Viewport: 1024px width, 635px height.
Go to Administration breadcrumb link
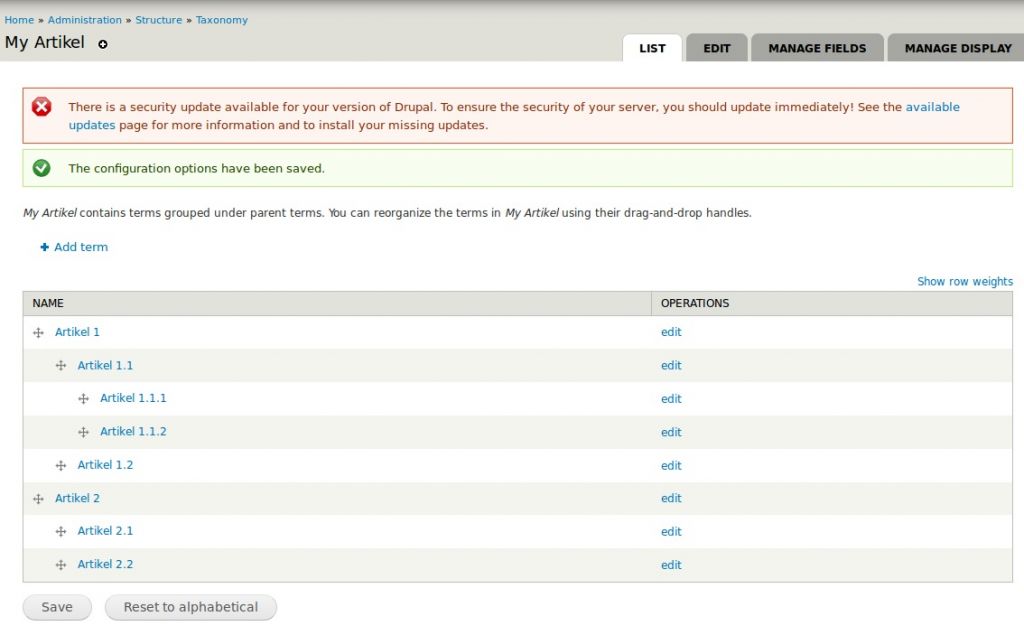[x=84, y=20]
